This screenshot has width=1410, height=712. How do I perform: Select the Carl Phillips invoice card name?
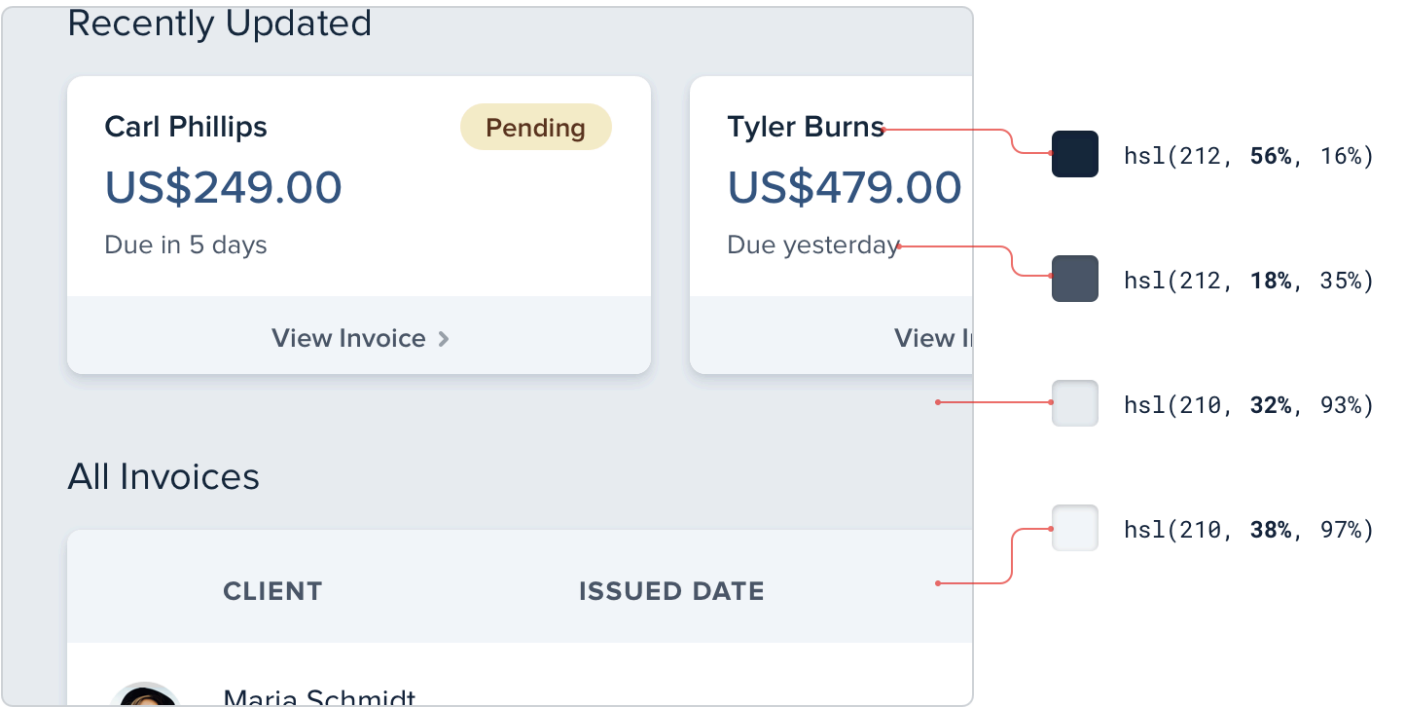186,127
